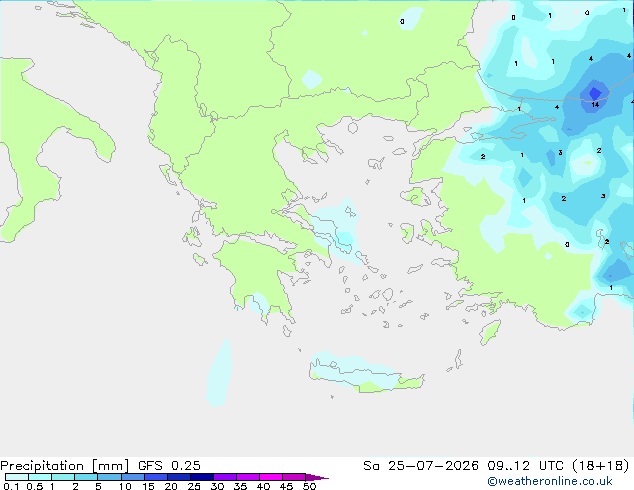Screen dimensions: 634x490
Task: Click the '15' legend scale label
Action: coord(148,486)
